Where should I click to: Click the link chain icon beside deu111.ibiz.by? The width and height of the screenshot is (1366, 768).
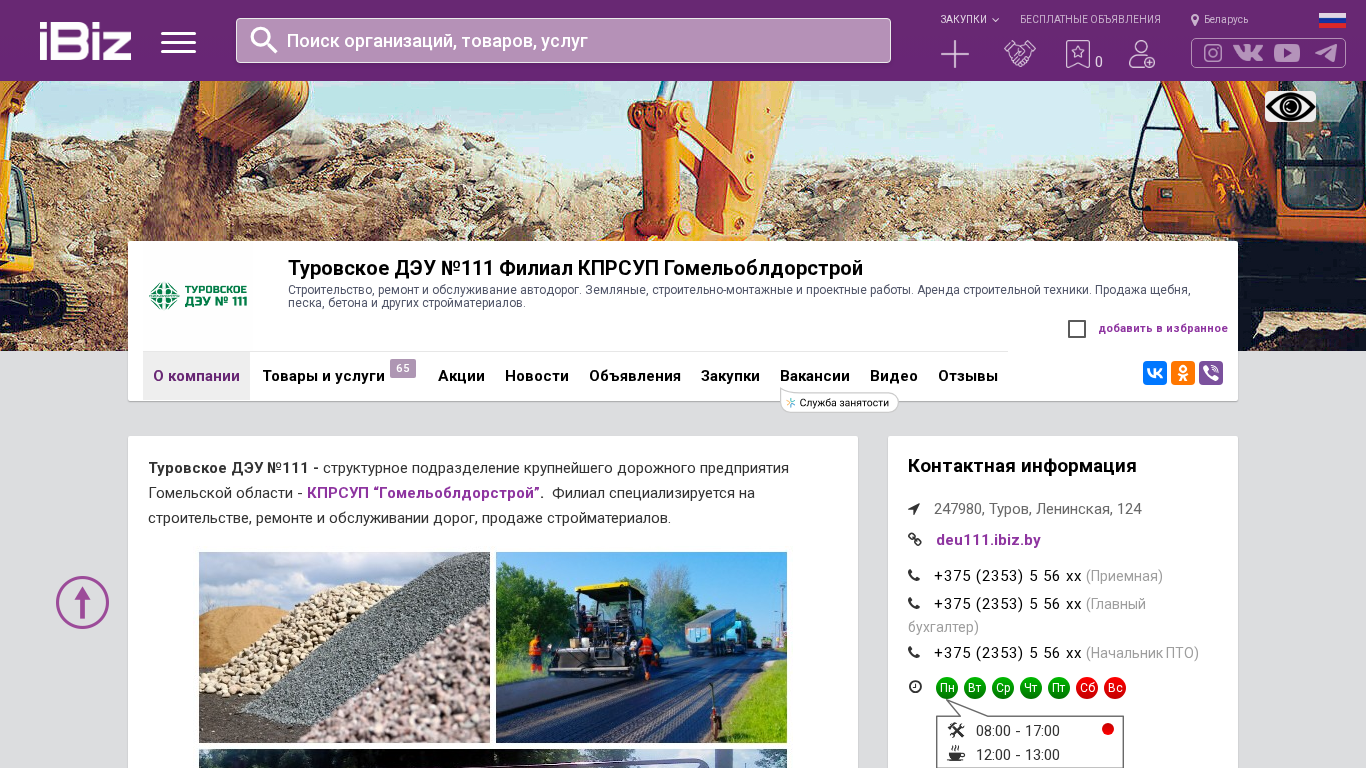(915, 539)
